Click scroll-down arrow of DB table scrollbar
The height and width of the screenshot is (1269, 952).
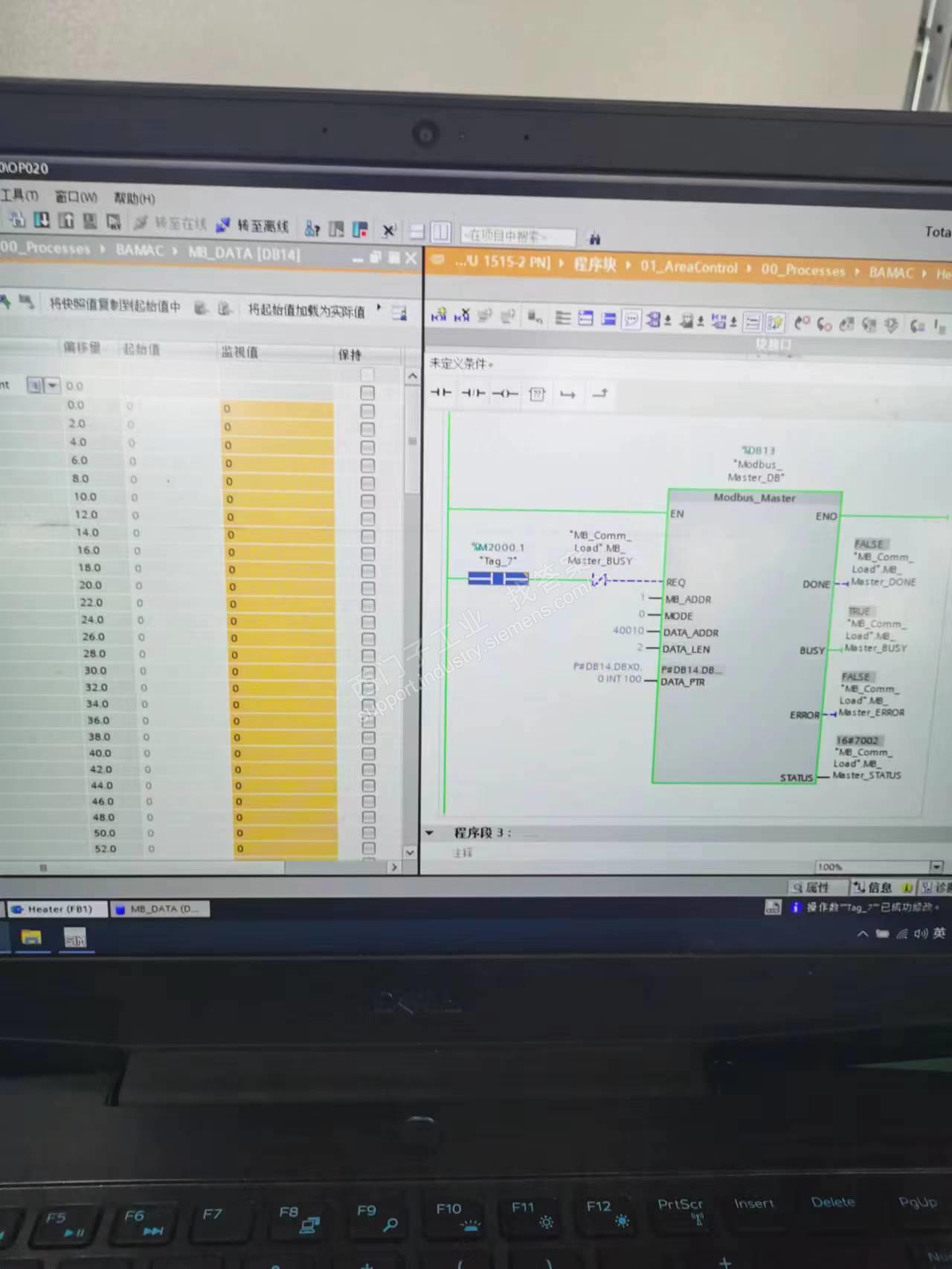click(x=410, y=852)
